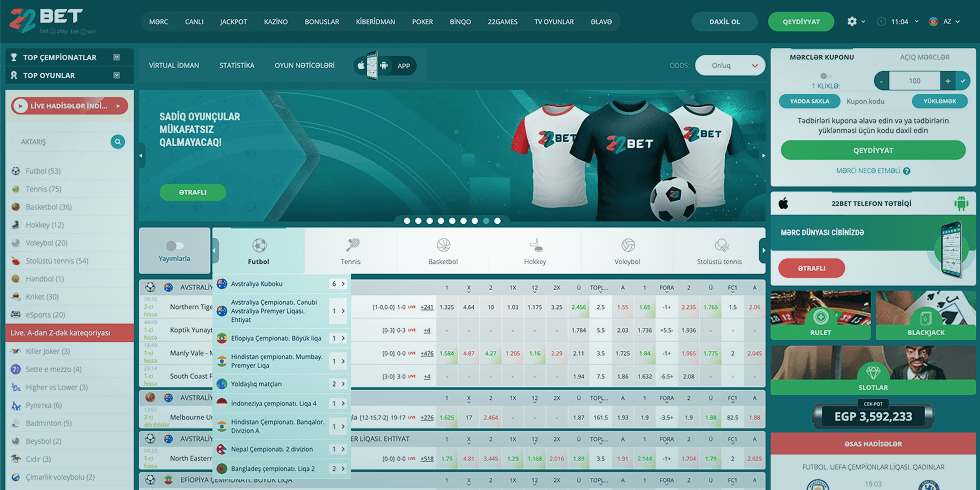Screen dimensions: 980x490
Task: Open the settings gear icon
Action: pos(852,21)
